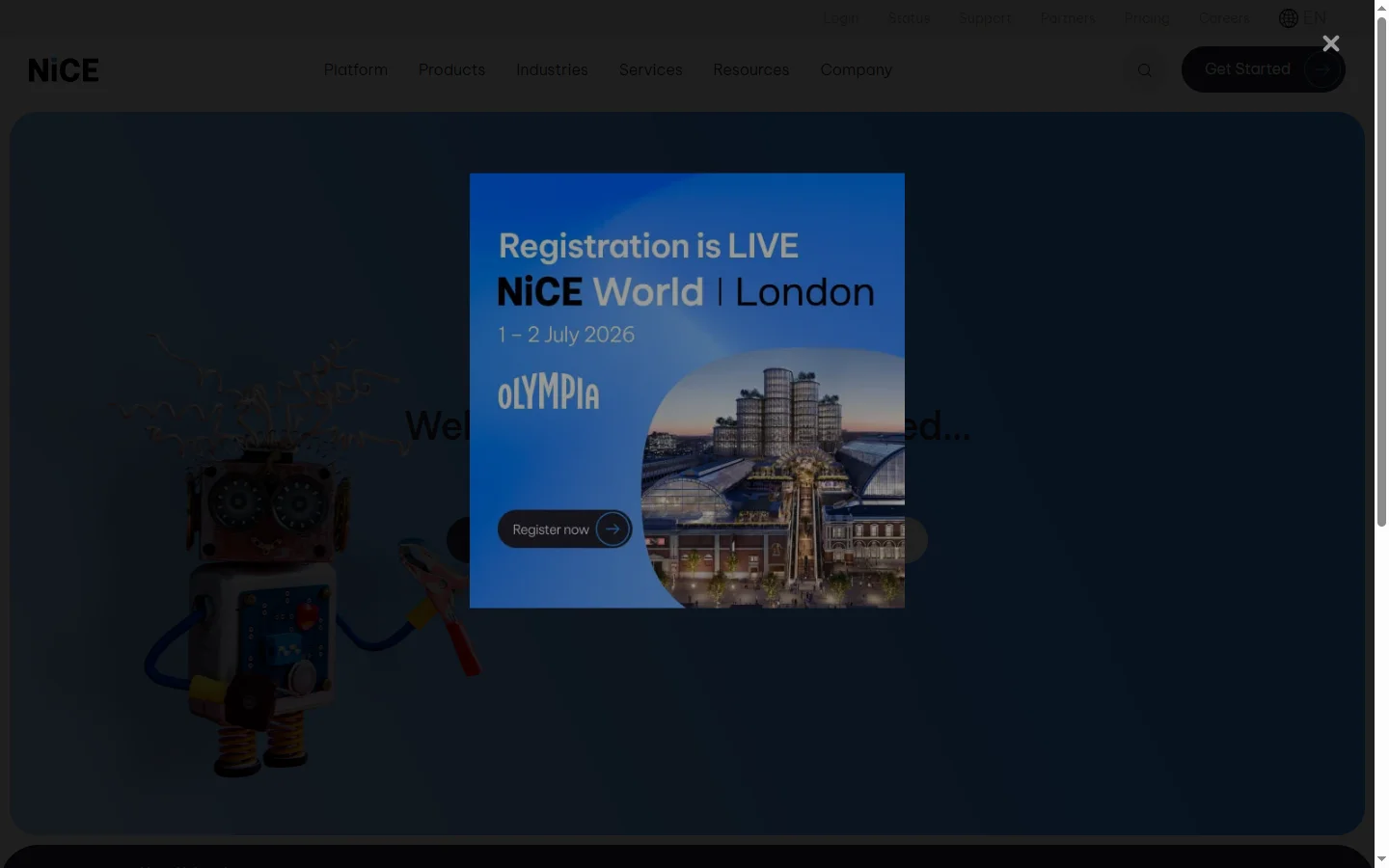Click the '1 – 2 July 2026' date text
This screenshot has height=868, width=1389.
click(566, 335)
